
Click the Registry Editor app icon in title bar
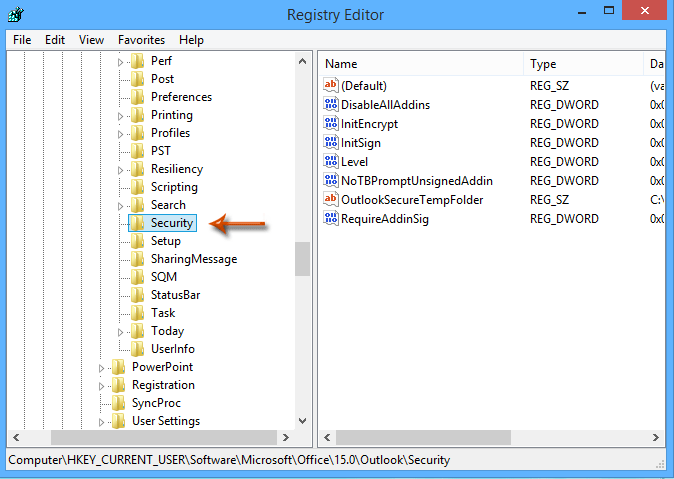coord(16,14)
